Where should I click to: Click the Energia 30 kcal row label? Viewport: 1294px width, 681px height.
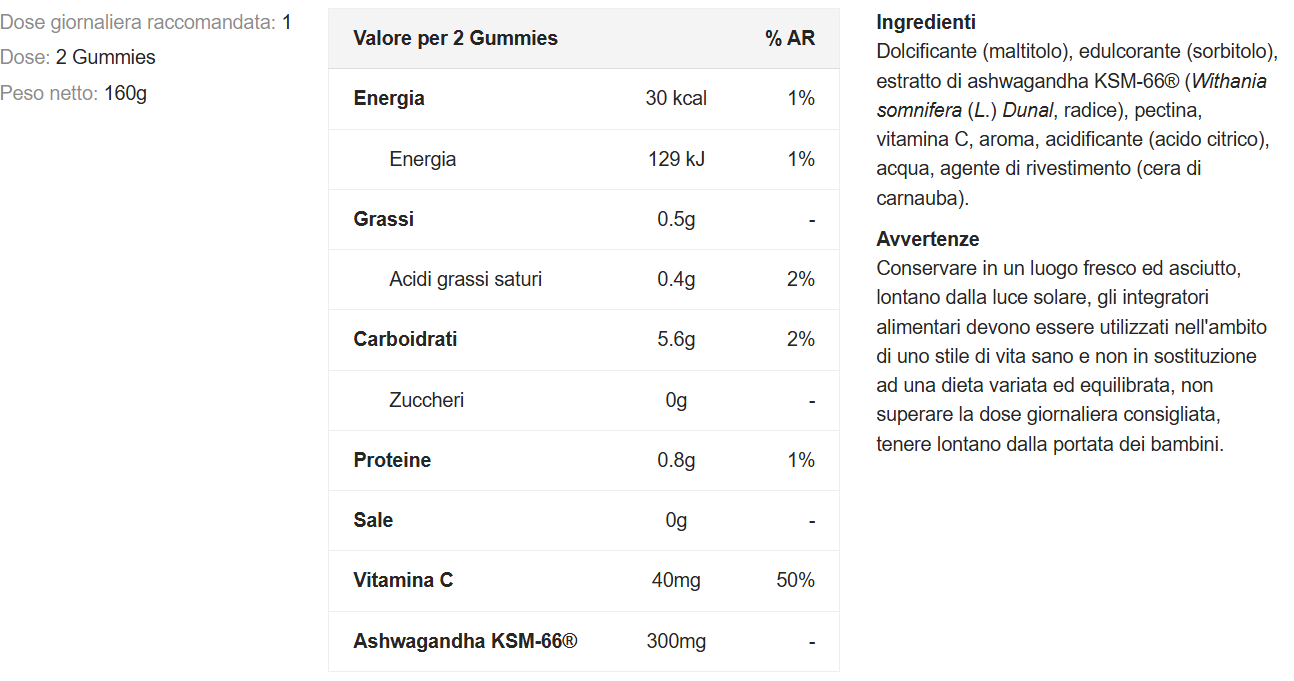389,98
